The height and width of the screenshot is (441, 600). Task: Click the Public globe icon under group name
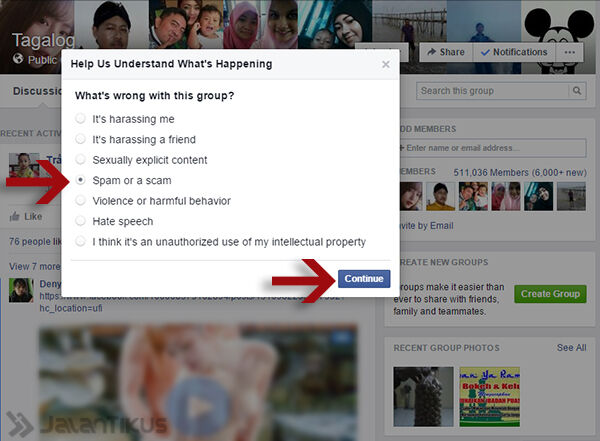[18, 59]
